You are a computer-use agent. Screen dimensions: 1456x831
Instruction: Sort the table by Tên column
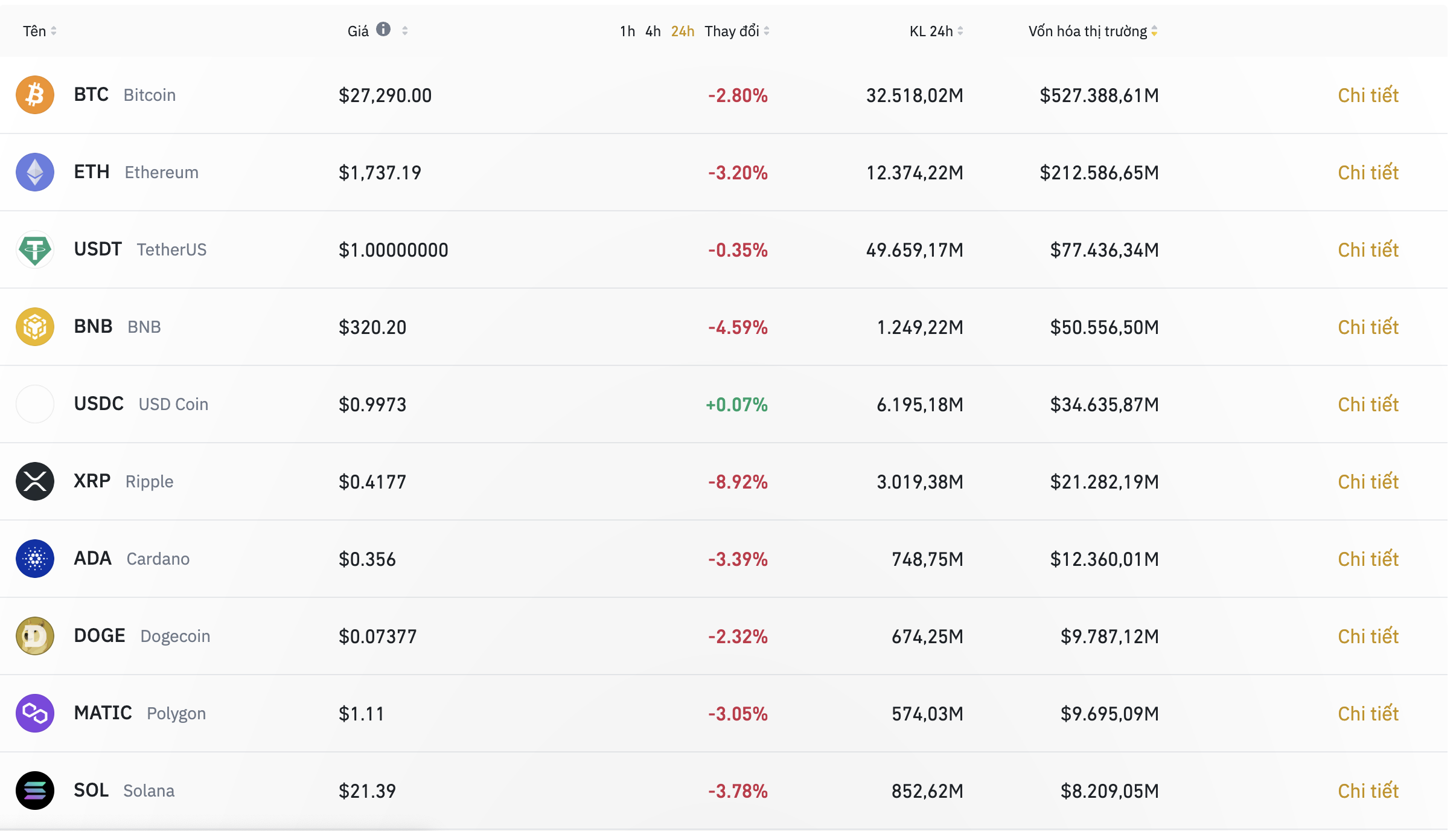click(x=40, y=31)
